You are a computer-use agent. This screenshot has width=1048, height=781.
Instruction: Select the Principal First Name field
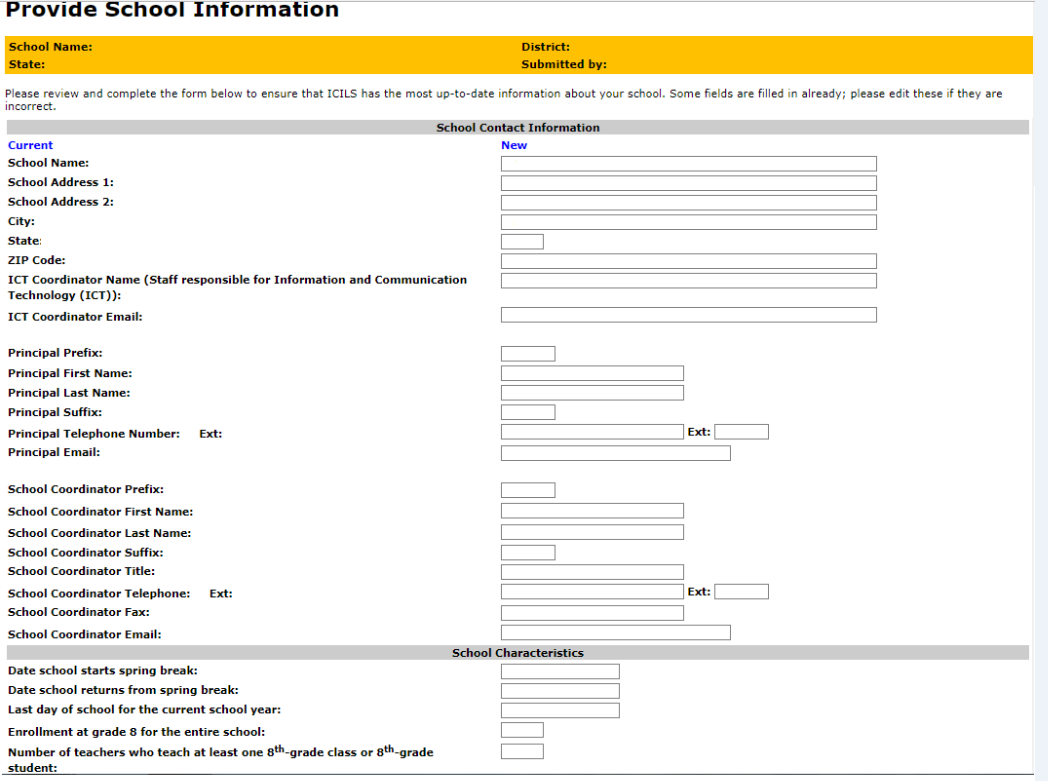click(592, 373)
